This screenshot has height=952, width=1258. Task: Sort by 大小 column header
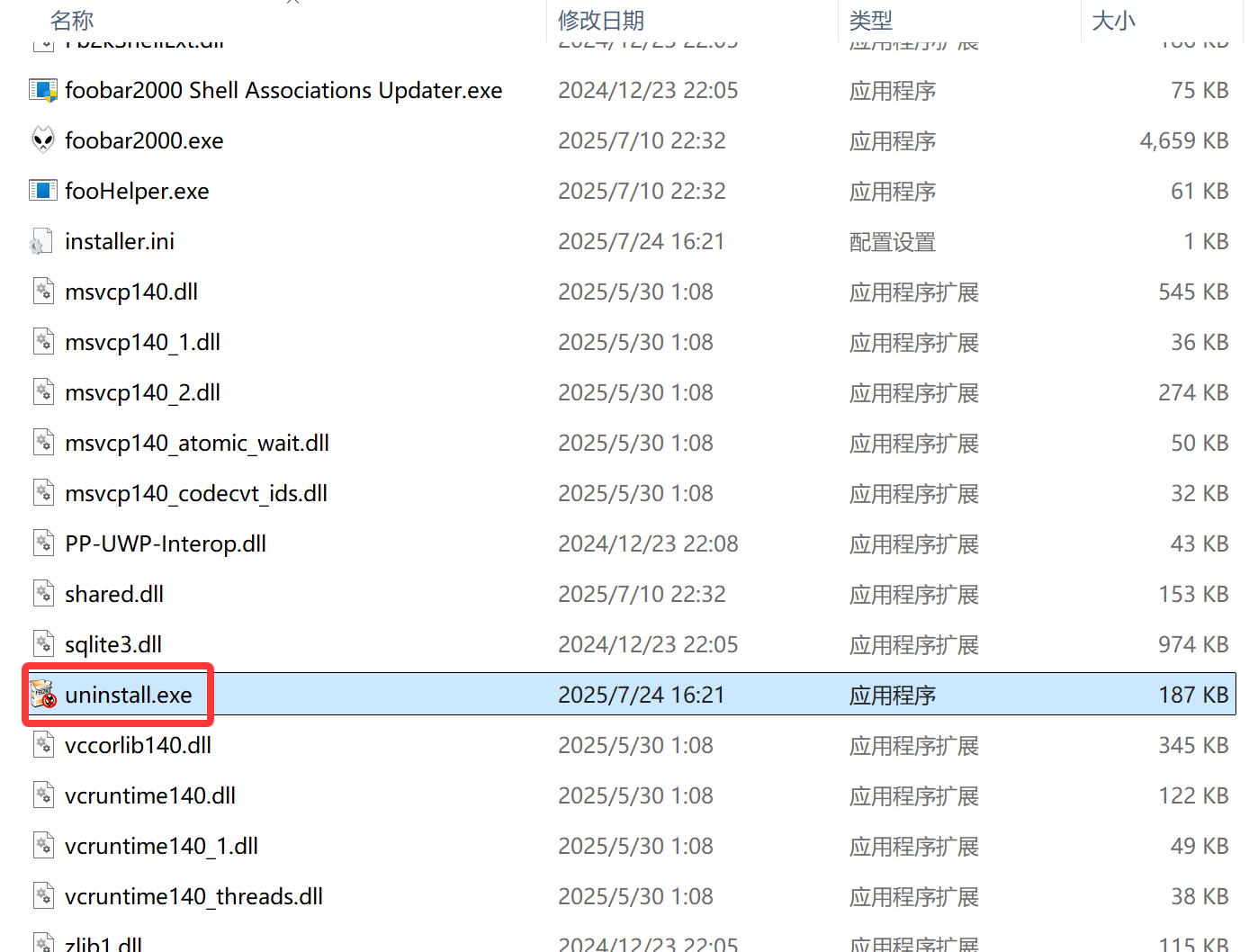1114,20
